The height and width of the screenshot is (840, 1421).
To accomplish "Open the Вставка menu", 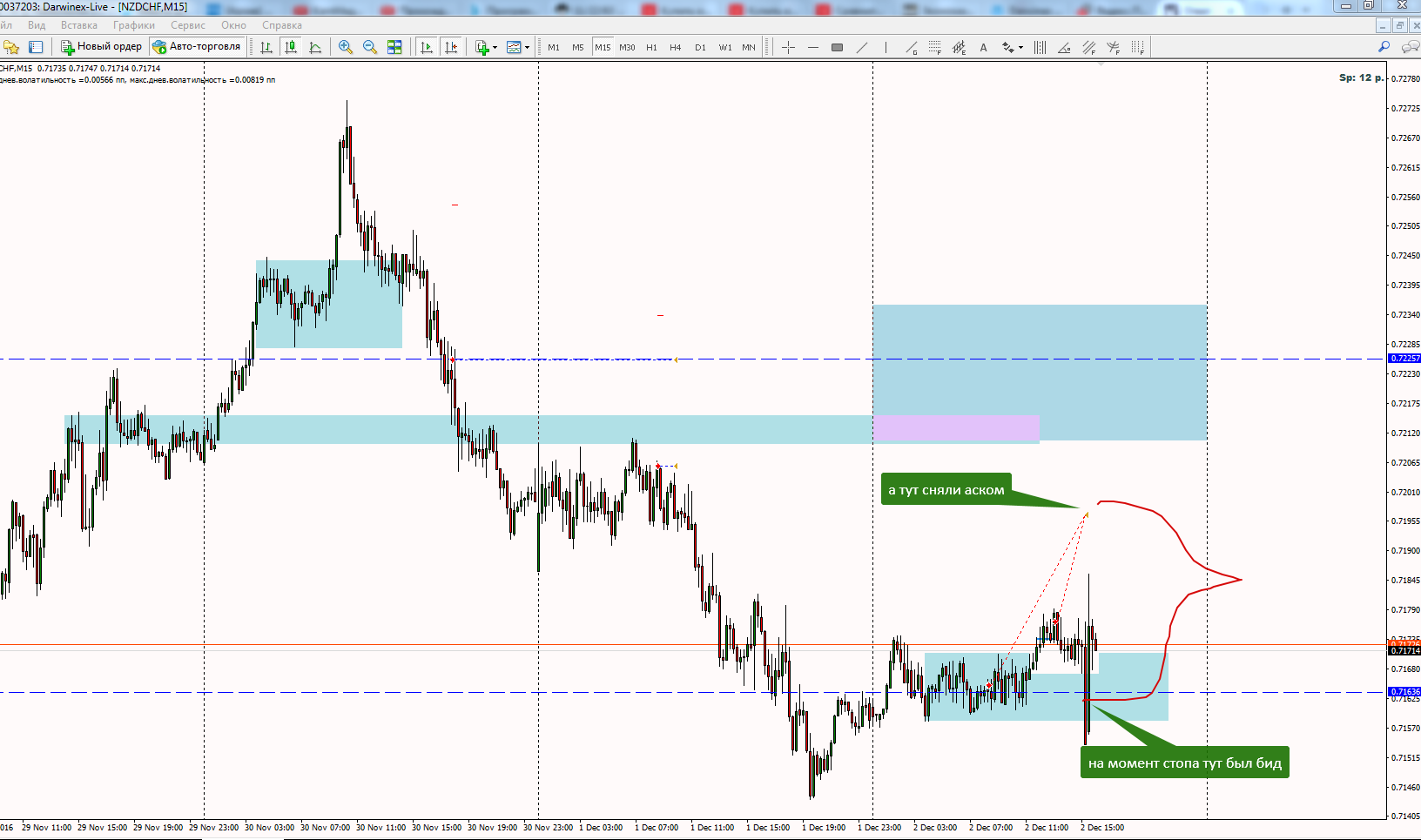I will coord(79,25).
